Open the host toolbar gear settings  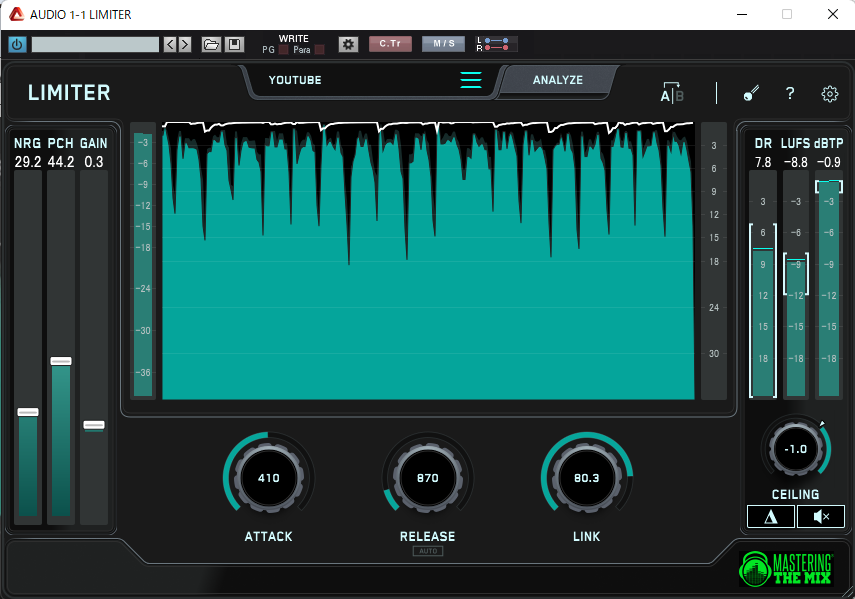[348, 44]
